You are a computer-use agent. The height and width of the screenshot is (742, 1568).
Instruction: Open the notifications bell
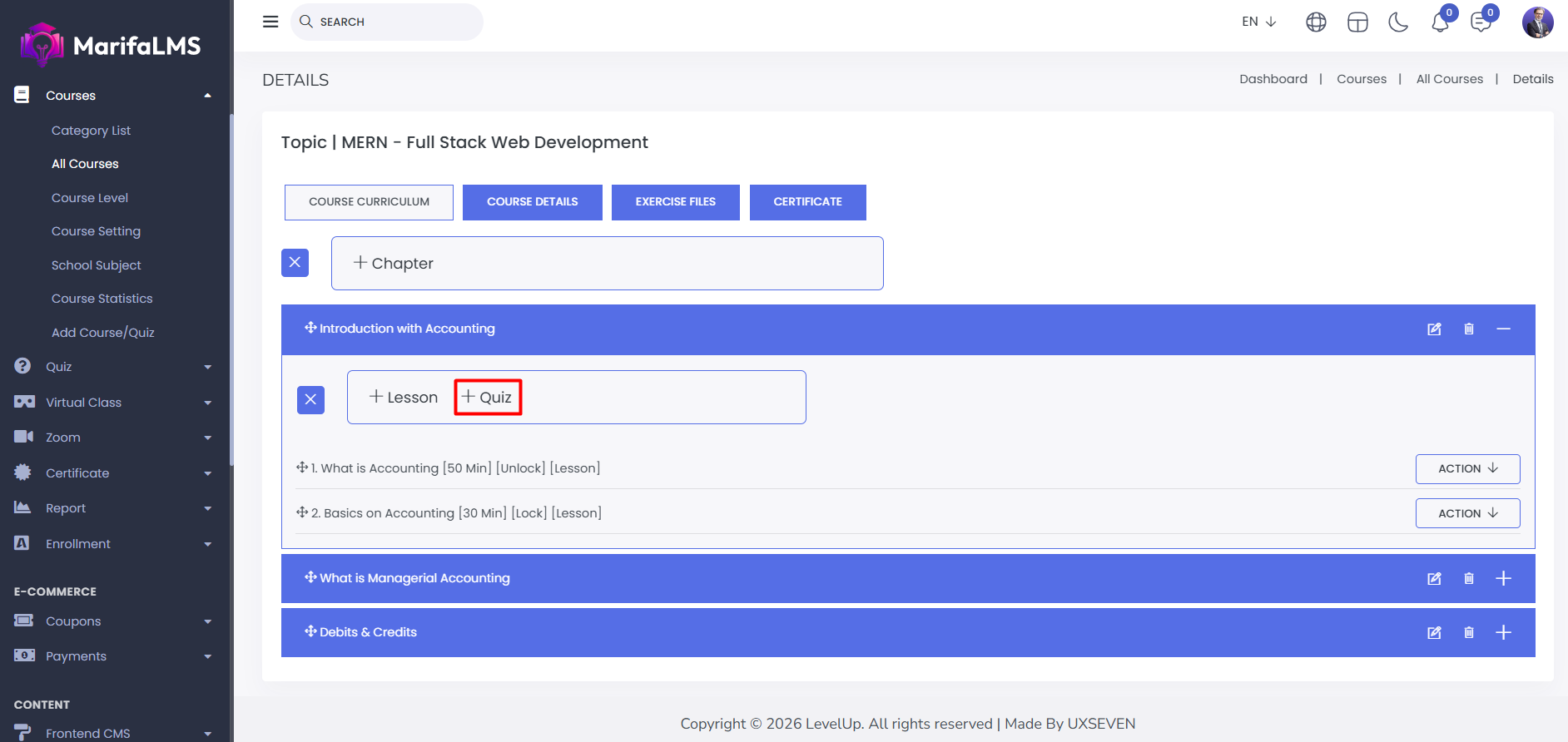point(1440,22)
